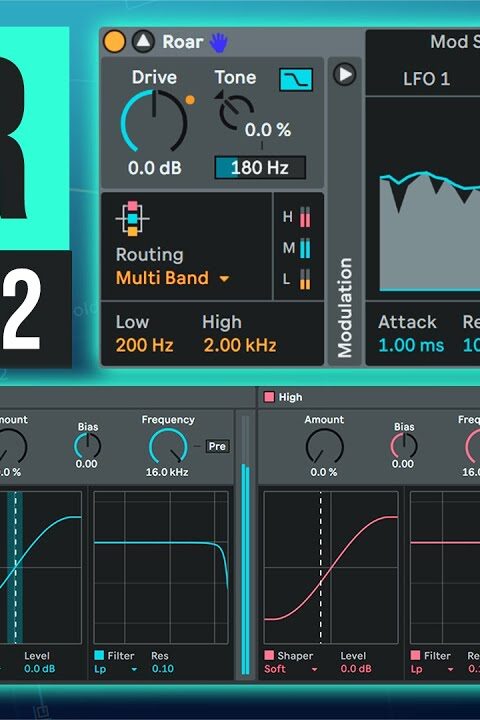This screenshot has width=480, height=720.
Task: Open the mid band filter type Lp dropdown
Action: click(x=115, y=669)
